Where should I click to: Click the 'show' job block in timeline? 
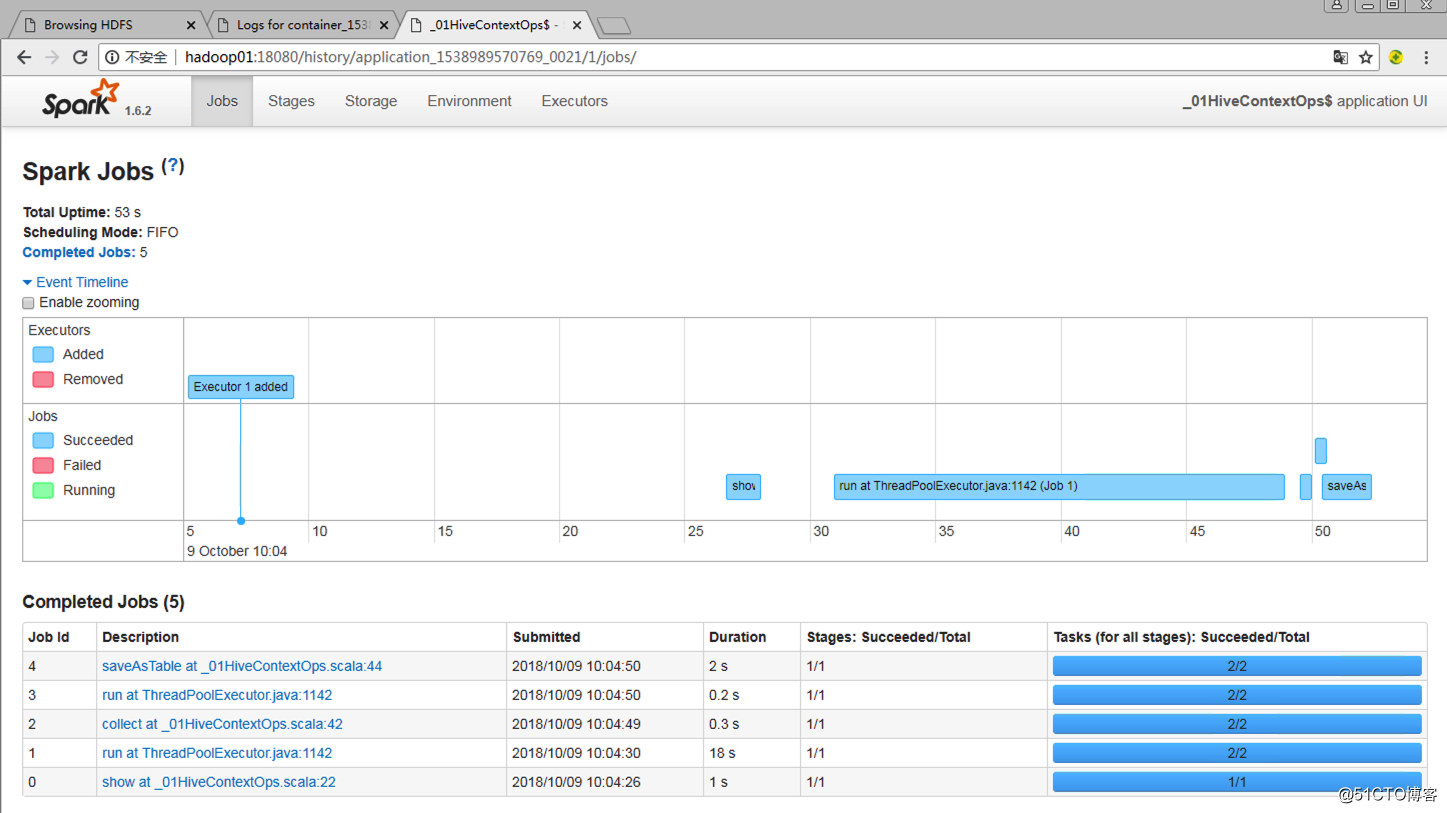click(x=743, y=487)
